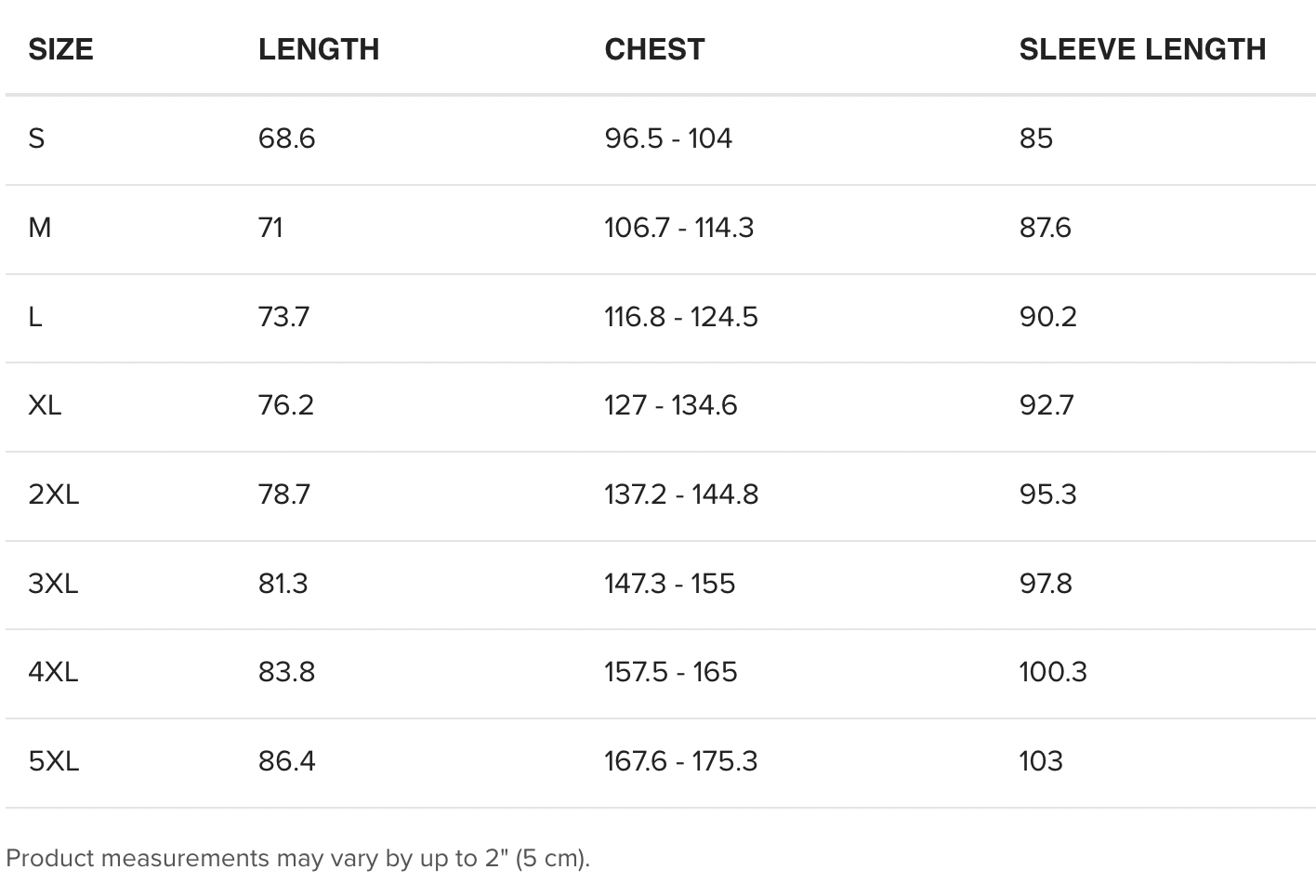Screen dimensions: 1316x896
Task: Select the 3XL size row label
Action: click(x=53, y=584)
